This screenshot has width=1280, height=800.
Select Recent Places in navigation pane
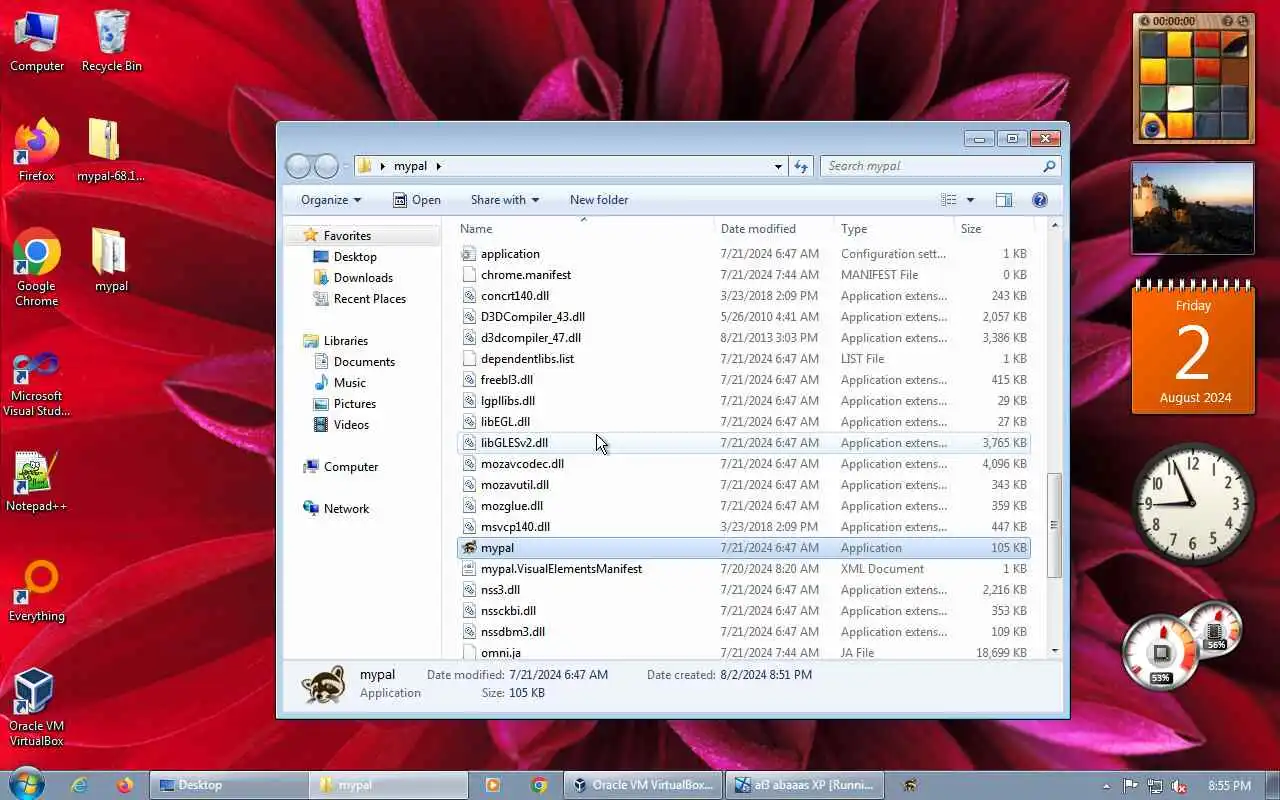pos(369,299)
